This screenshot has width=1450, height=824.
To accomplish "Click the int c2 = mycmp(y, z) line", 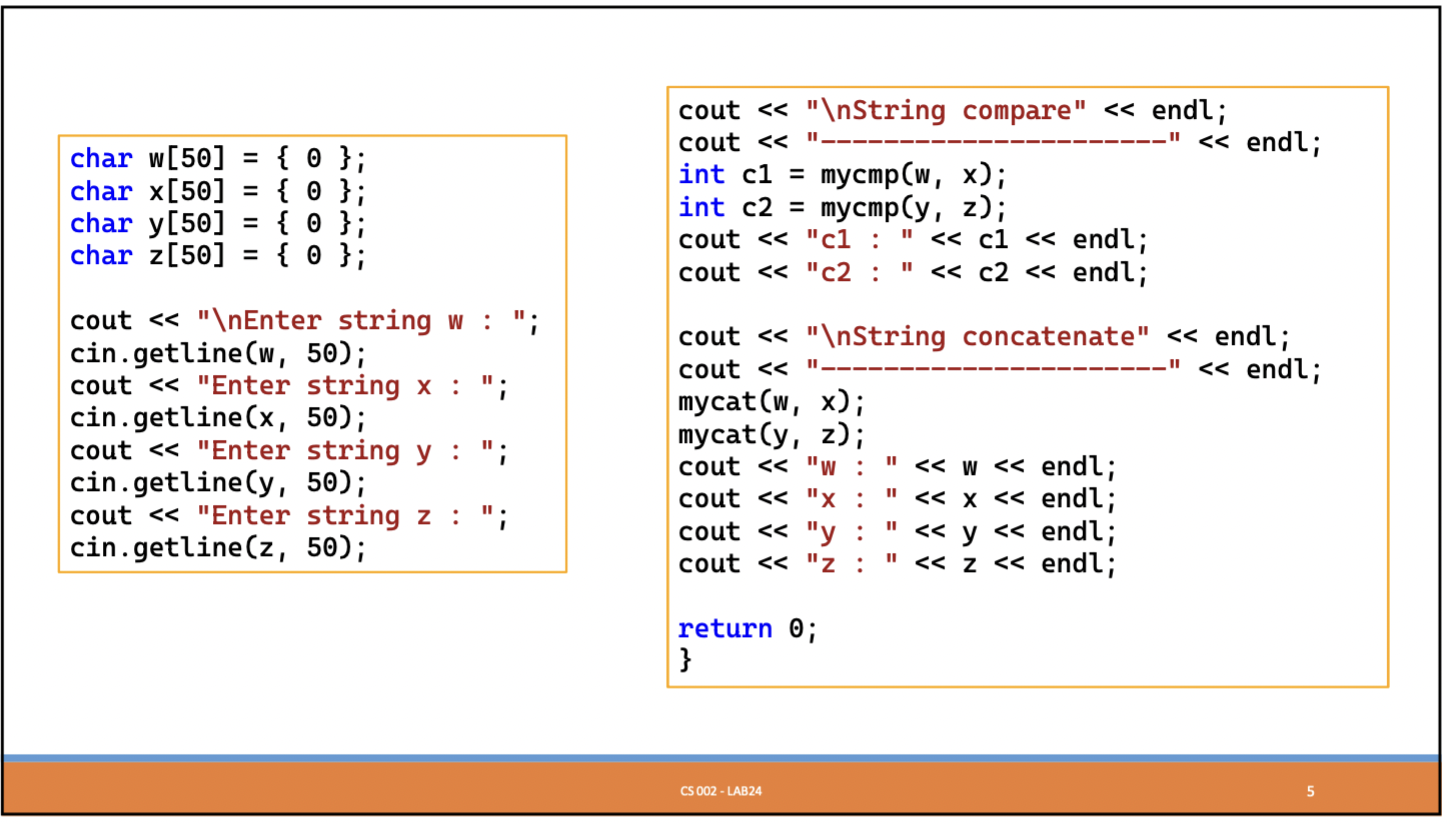I will 840,207.
